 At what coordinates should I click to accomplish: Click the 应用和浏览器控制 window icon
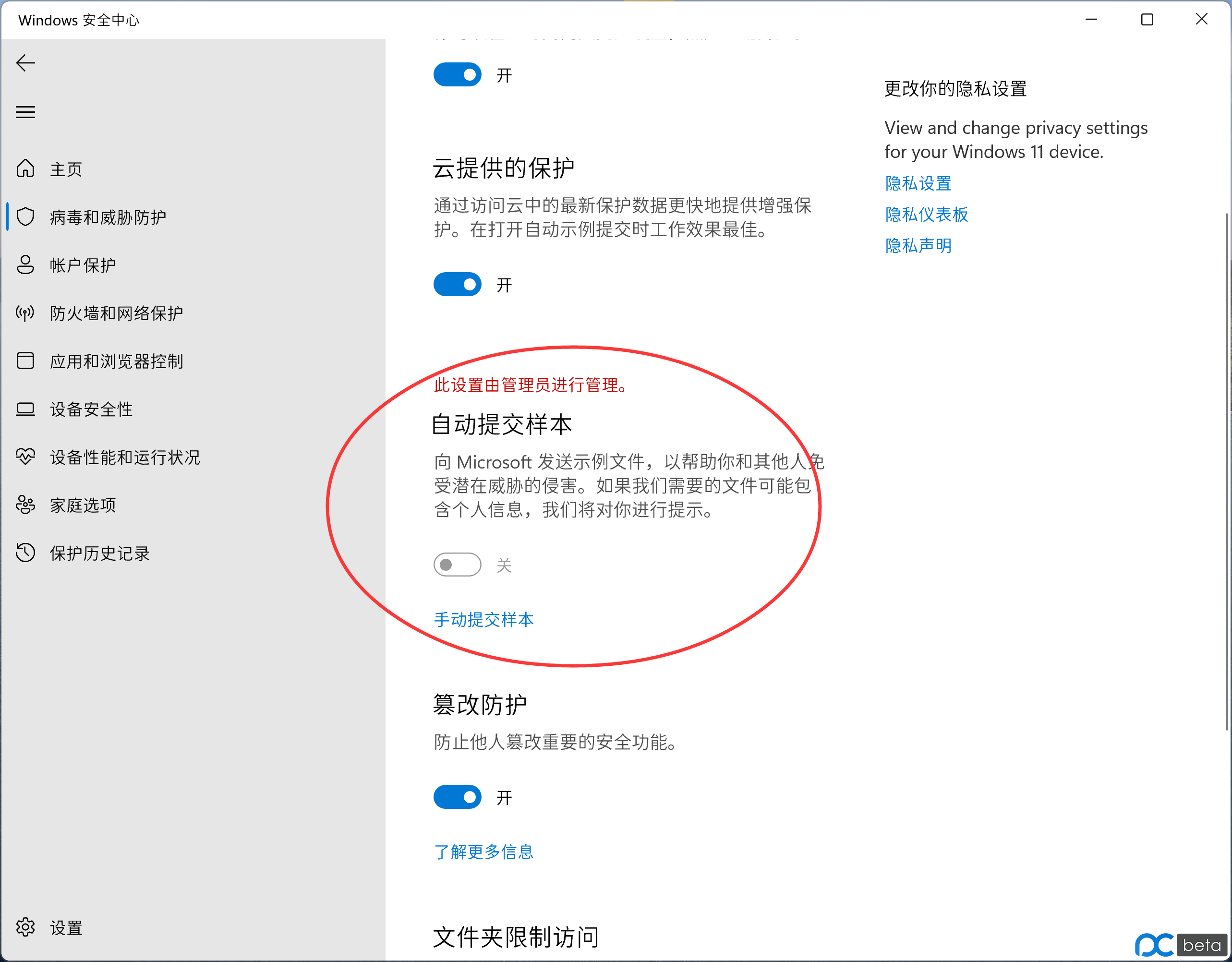pos(25,361)
